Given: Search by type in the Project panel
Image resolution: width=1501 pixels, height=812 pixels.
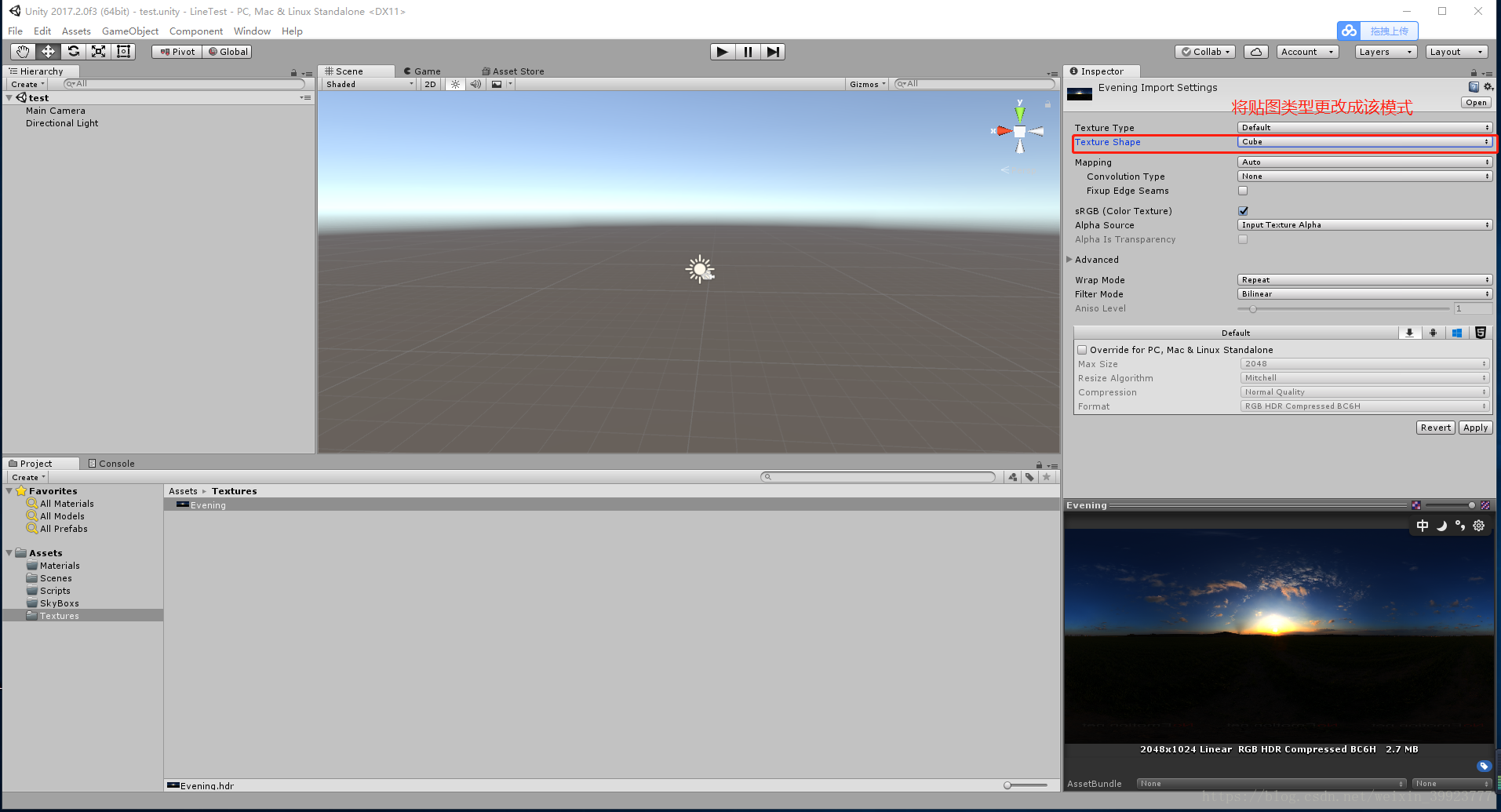Looking at the screenshot, I should (1013, 477).
